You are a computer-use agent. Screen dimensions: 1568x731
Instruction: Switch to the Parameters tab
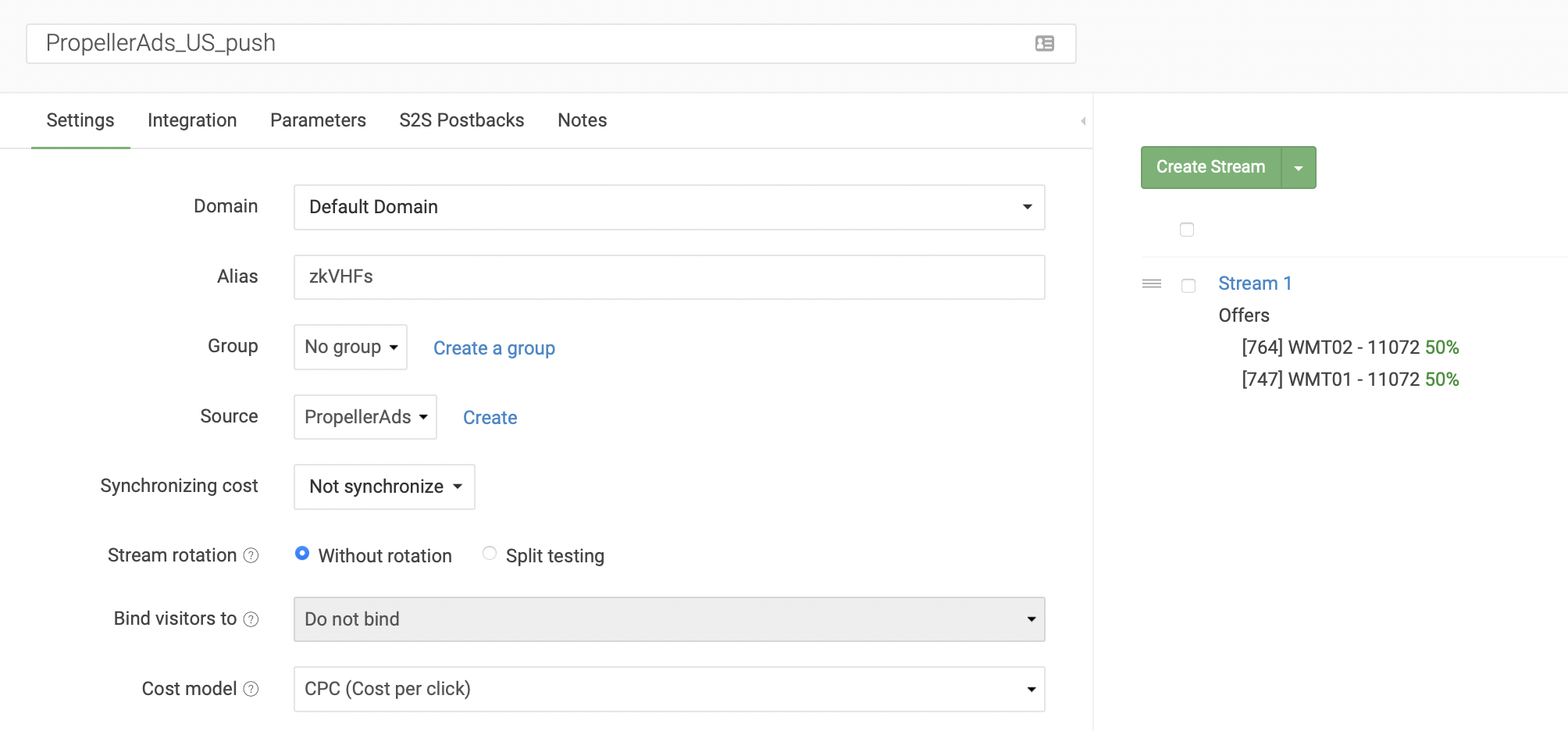point(318,120)
